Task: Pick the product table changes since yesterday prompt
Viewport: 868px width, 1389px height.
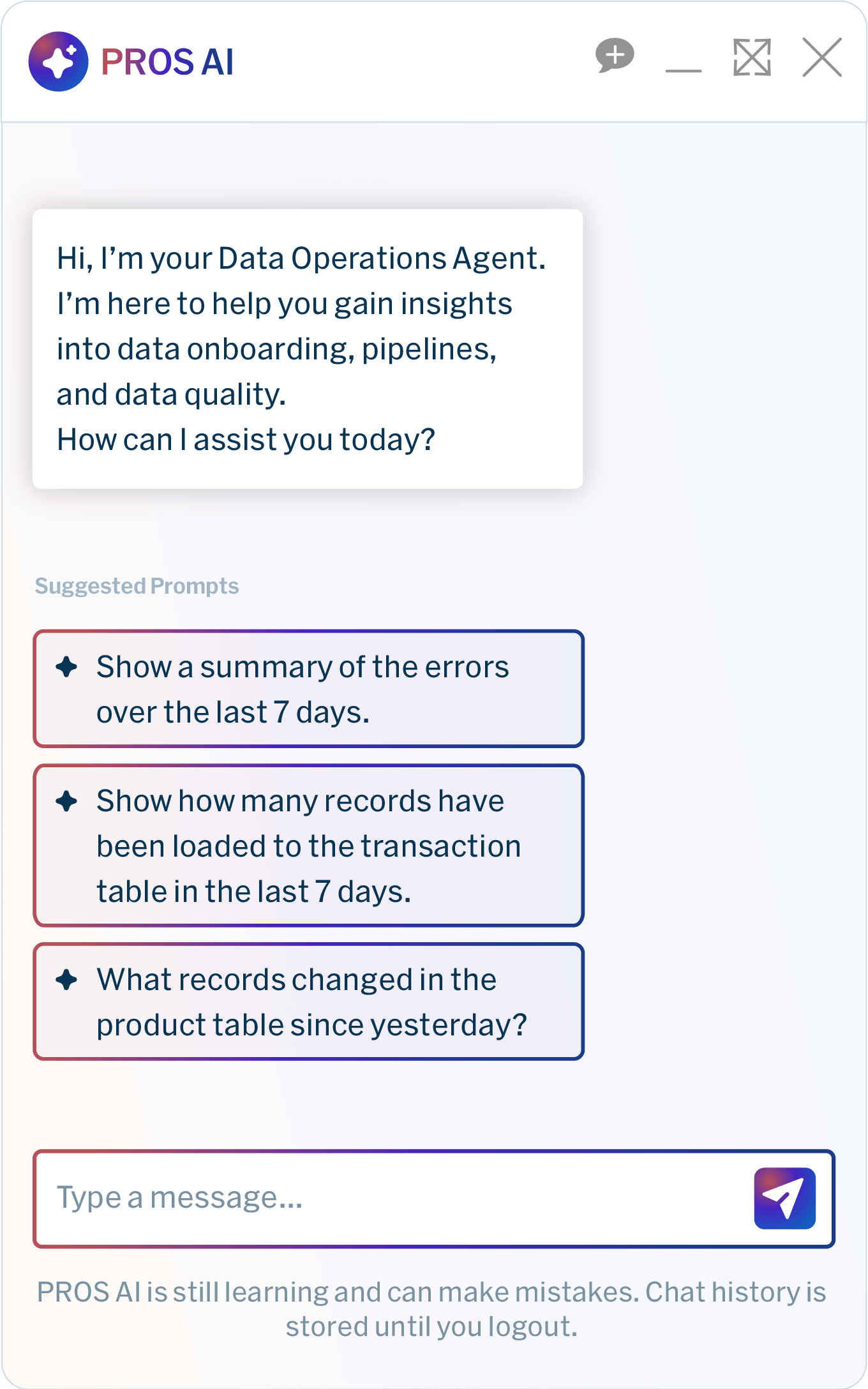Action: (x=308, y=1002)
